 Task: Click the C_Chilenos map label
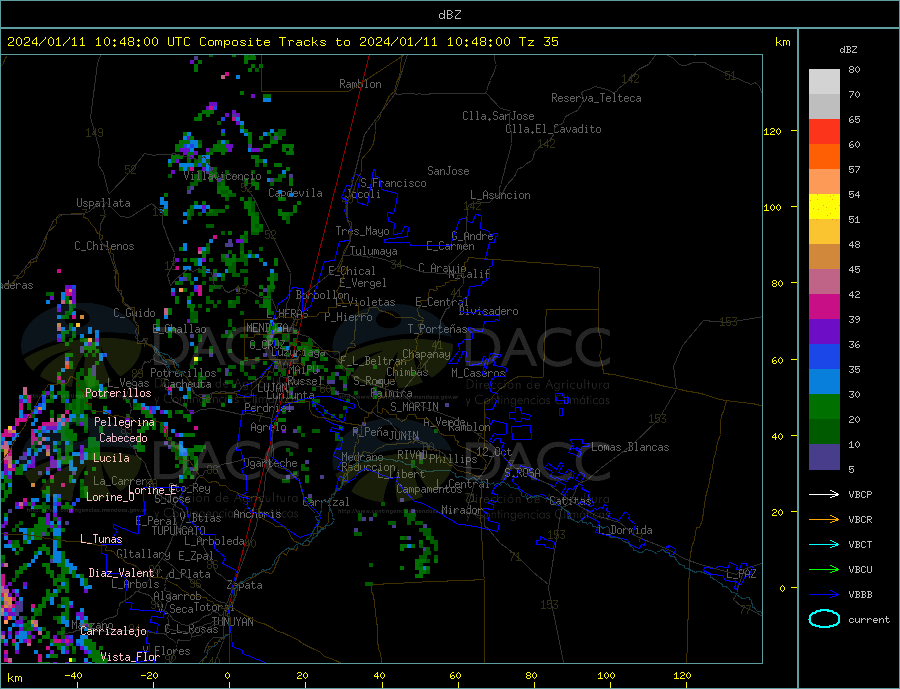pos(104,246)
